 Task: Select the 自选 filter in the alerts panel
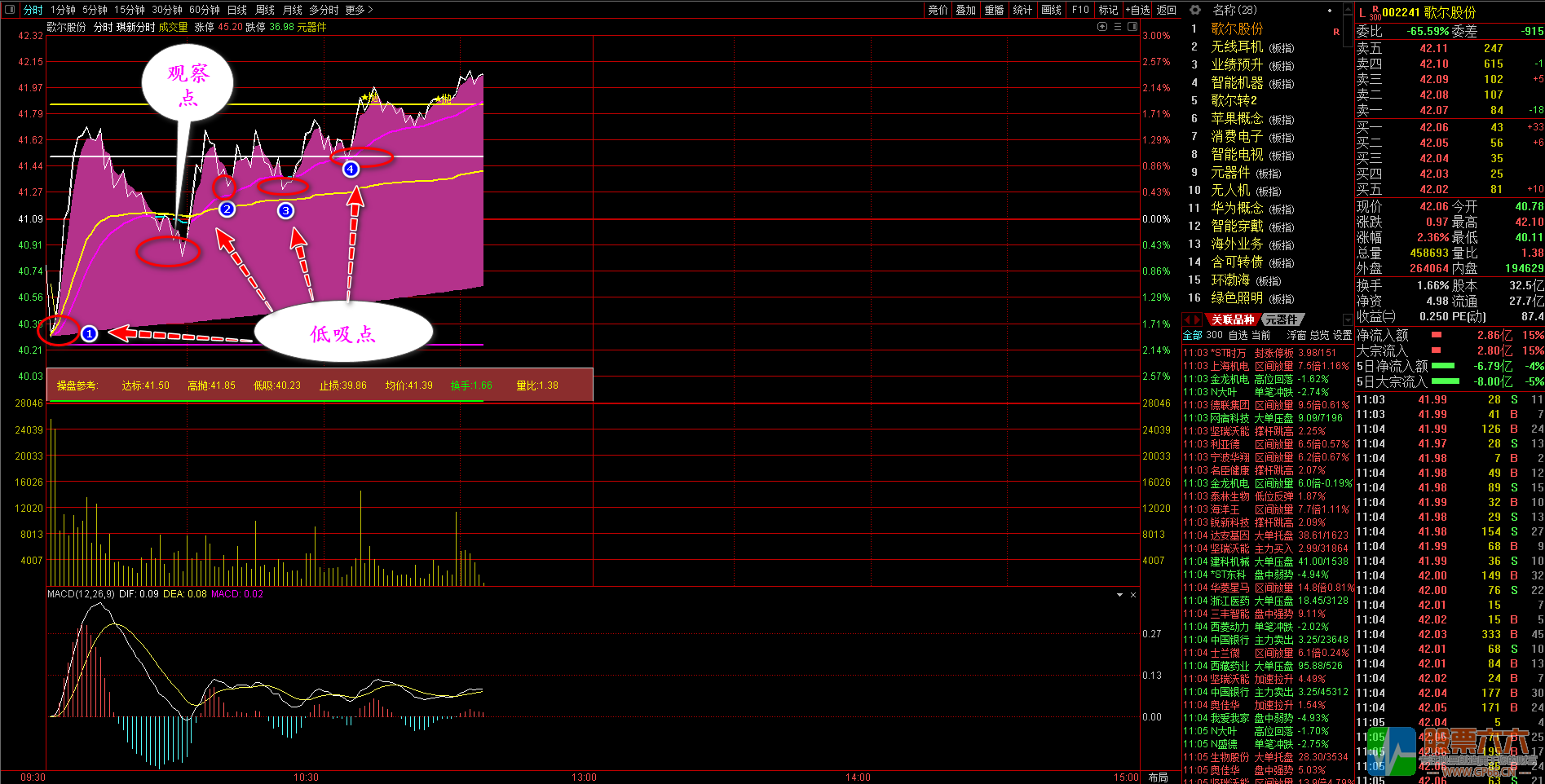[1238, 335]
